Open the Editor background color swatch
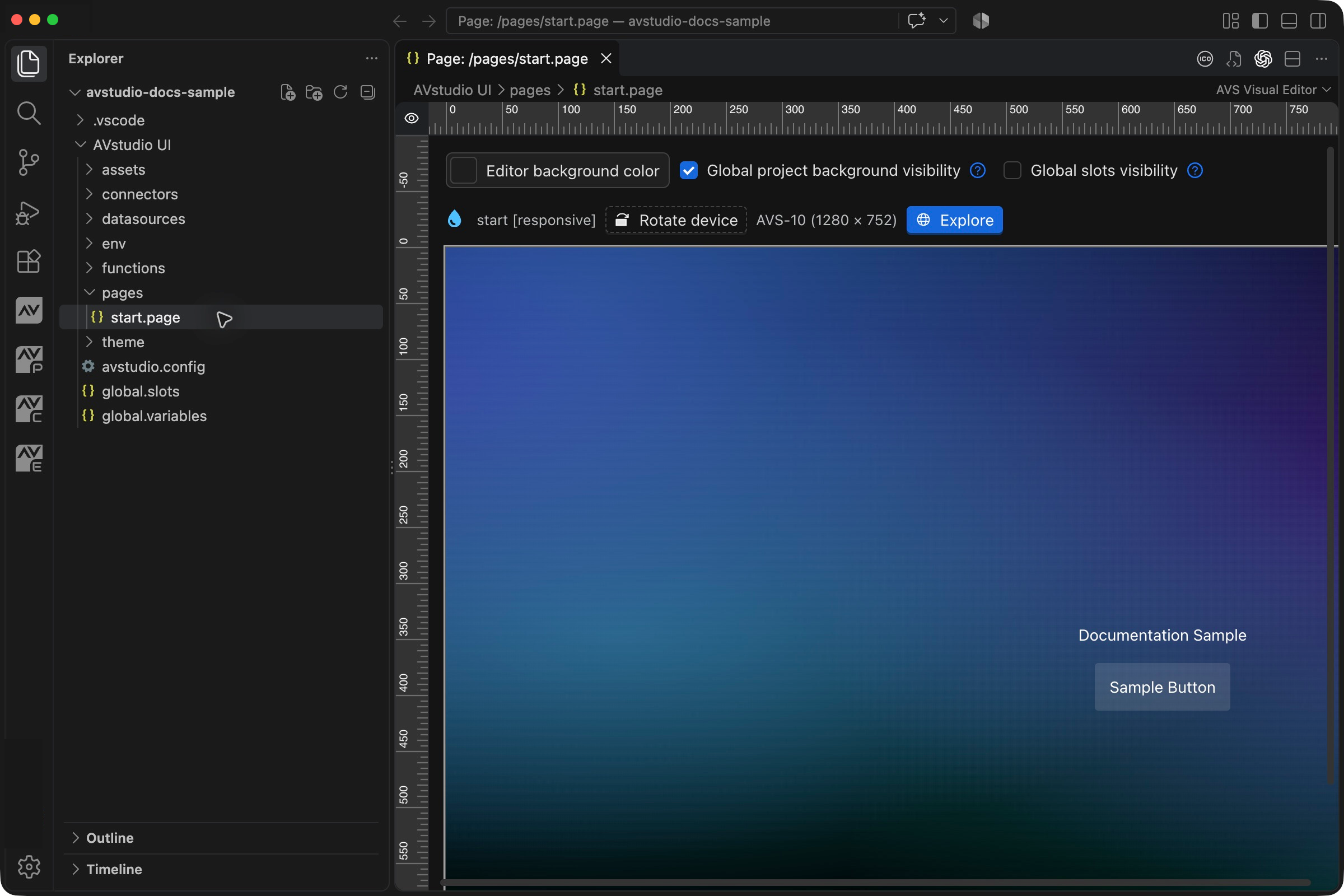This screenshot has width=1344, height=896. click(464, 170)
